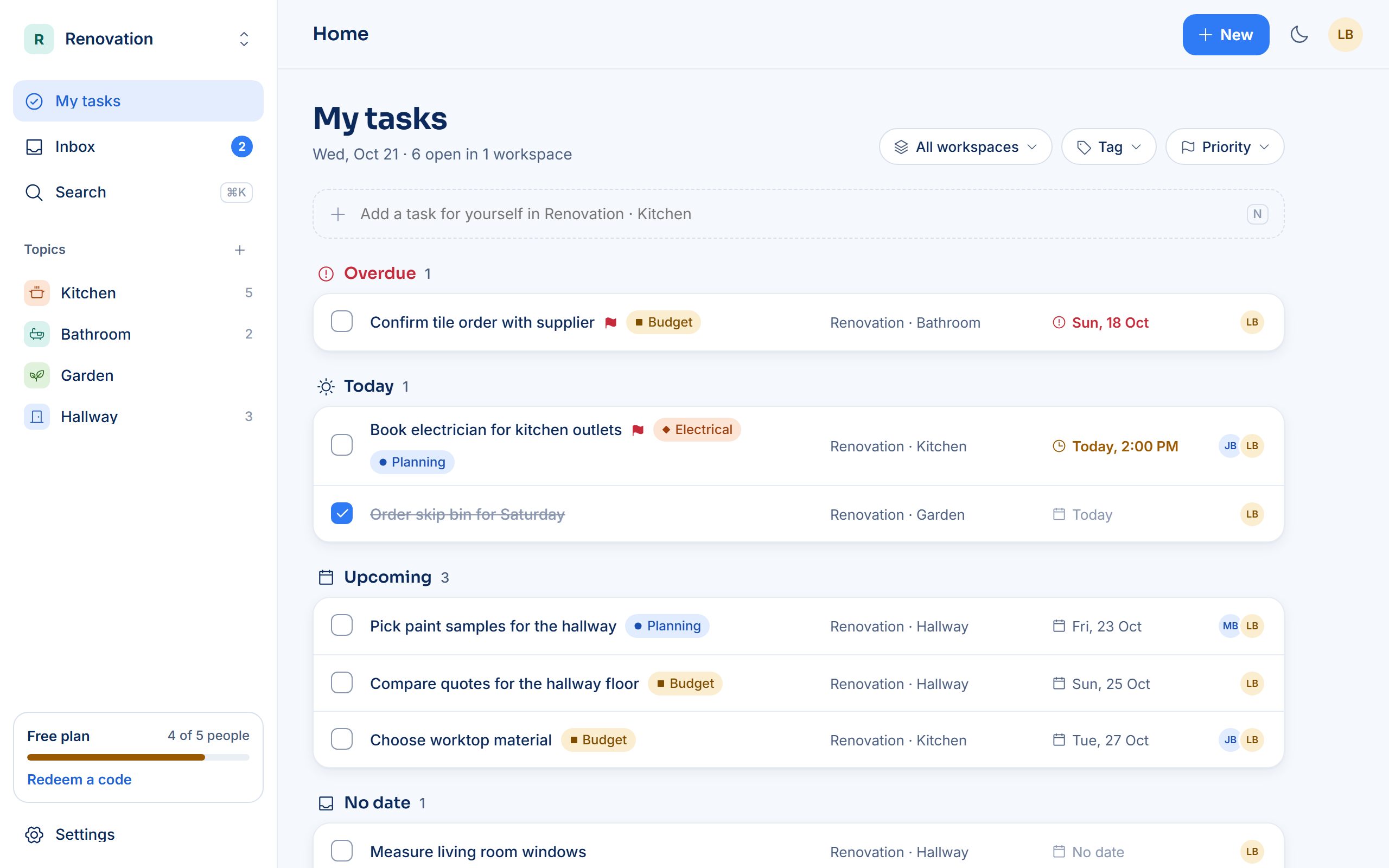Click the clock icon beside Today, 2:00 PM
This screenshot has width=1389, height=868.
point(1059,446)
